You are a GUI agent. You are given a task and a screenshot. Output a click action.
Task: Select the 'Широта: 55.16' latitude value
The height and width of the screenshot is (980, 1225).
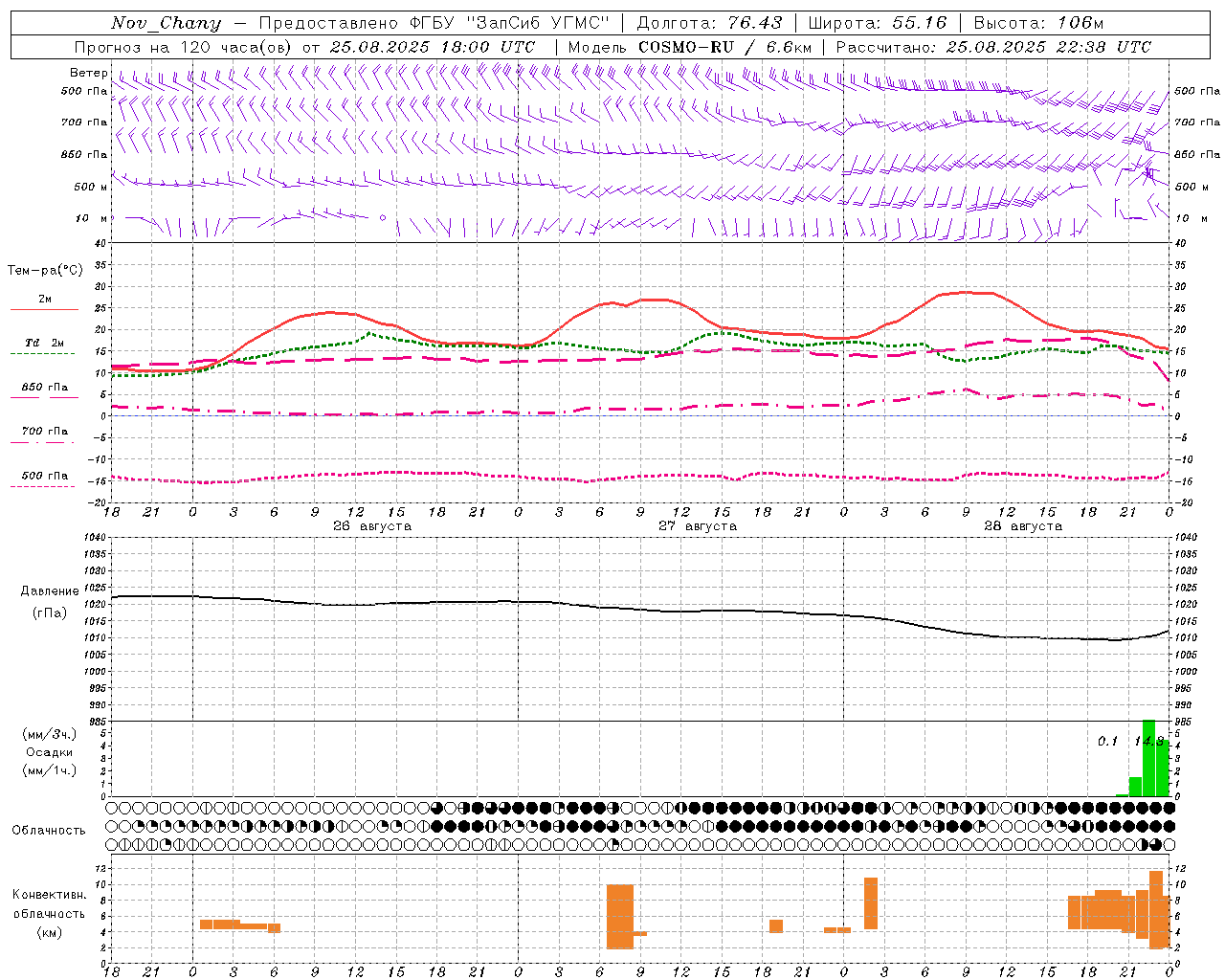[878, 23]
